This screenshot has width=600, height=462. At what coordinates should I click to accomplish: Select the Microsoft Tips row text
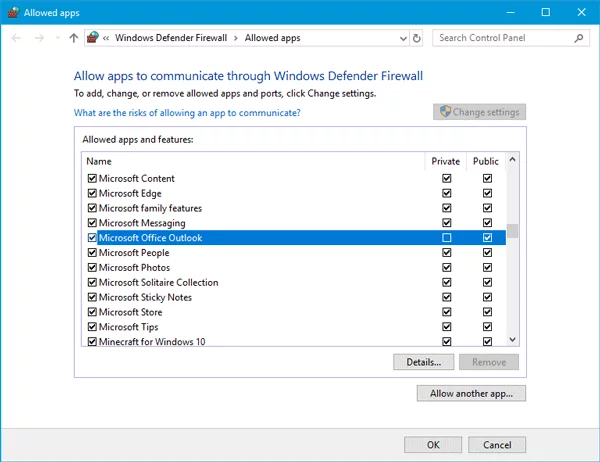click(128, 327)
